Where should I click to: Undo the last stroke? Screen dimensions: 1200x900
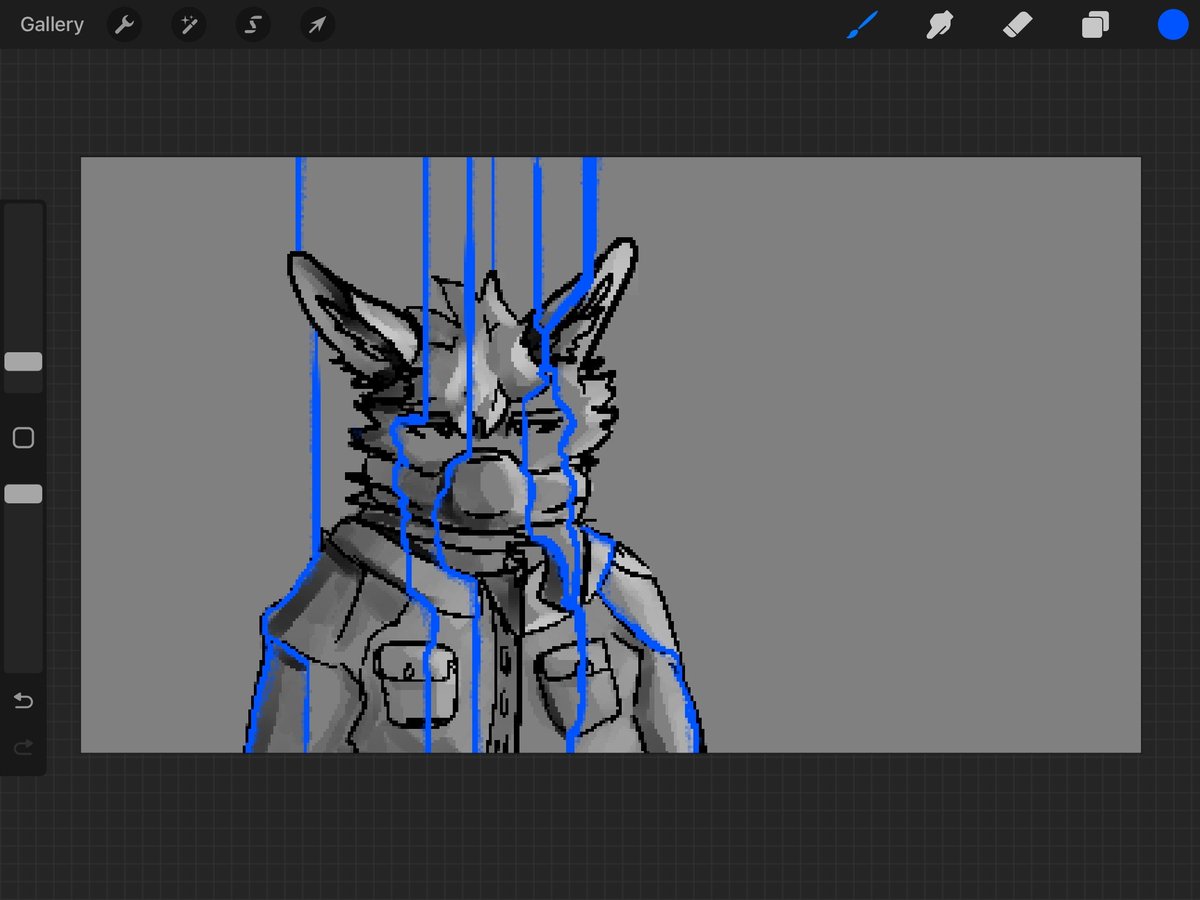[x=23, y=701]
